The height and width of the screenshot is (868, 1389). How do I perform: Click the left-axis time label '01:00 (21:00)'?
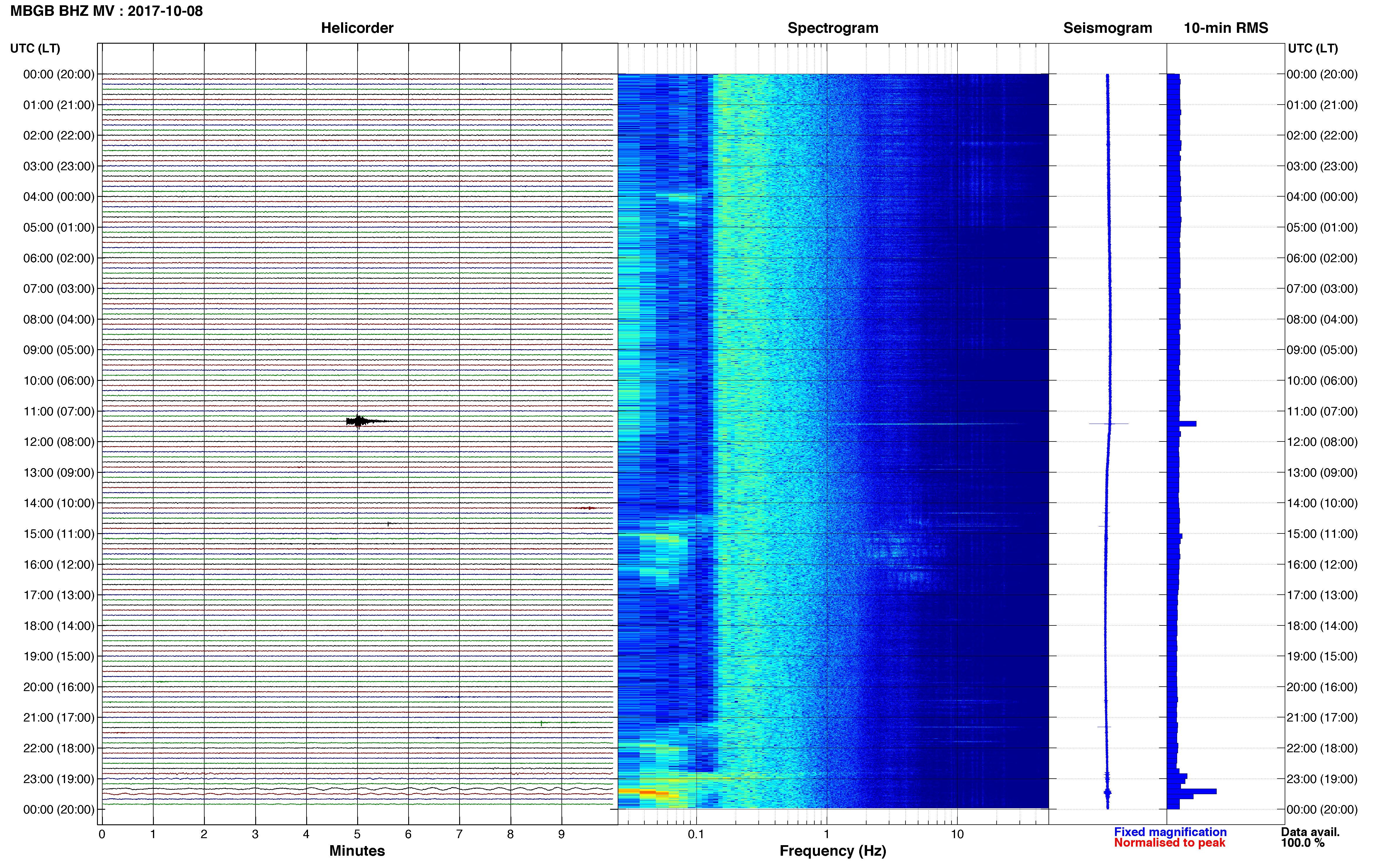pos(59,105)
